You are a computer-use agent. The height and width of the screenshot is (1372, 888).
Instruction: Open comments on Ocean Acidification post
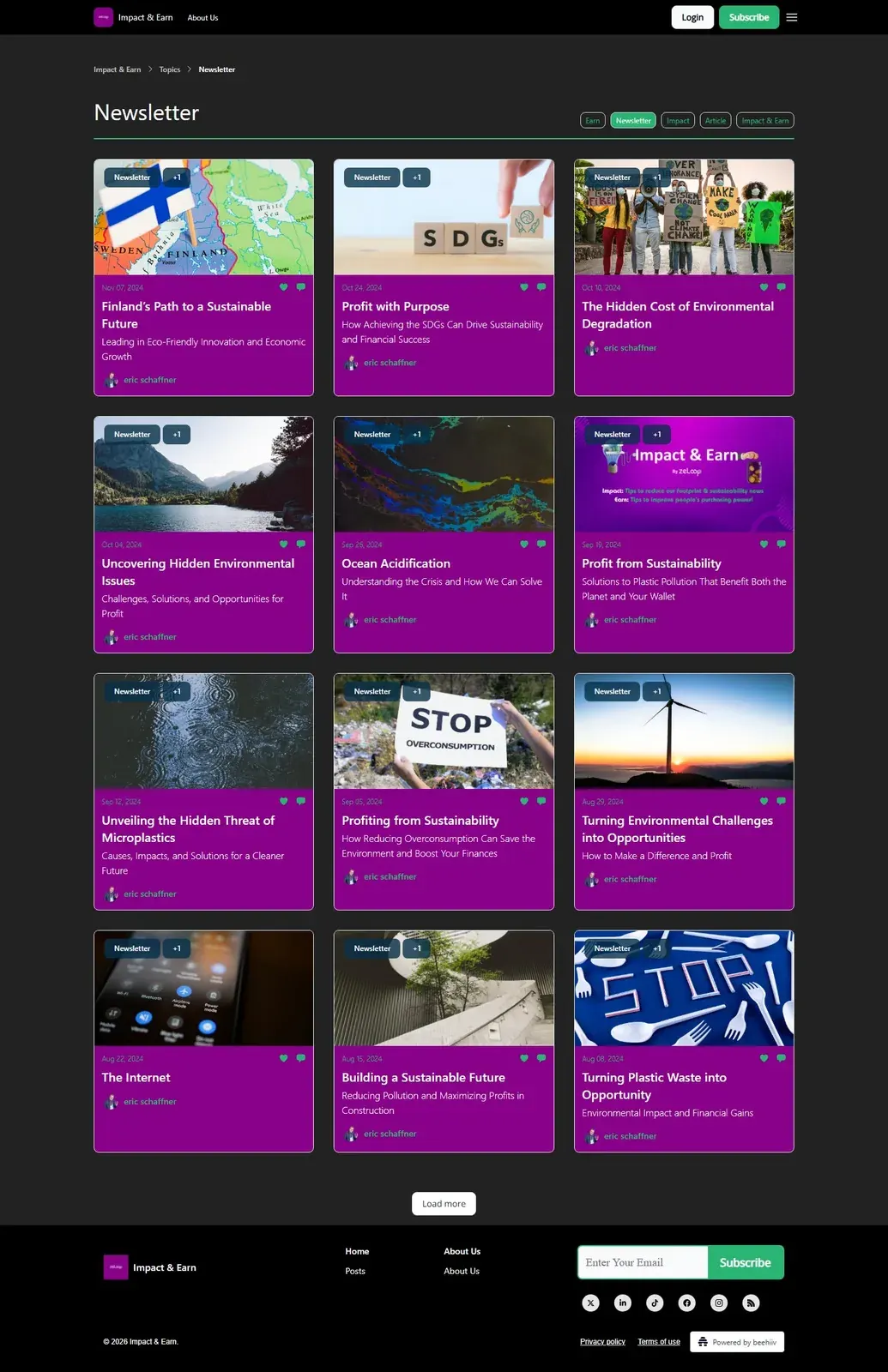click(541, 544)
